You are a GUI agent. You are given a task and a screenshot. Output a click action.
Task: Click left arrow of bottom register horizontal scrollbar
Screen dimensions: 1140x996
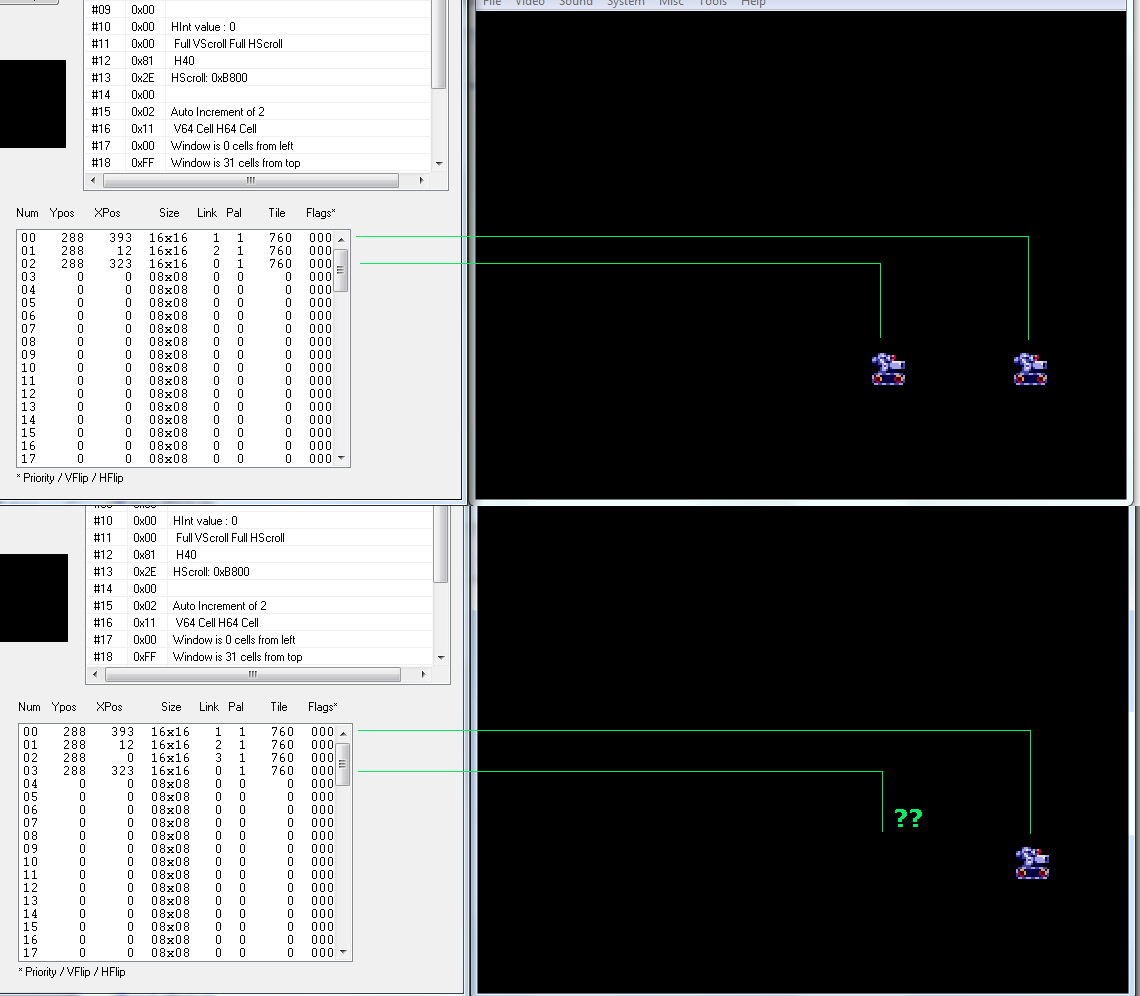point(95,674)
